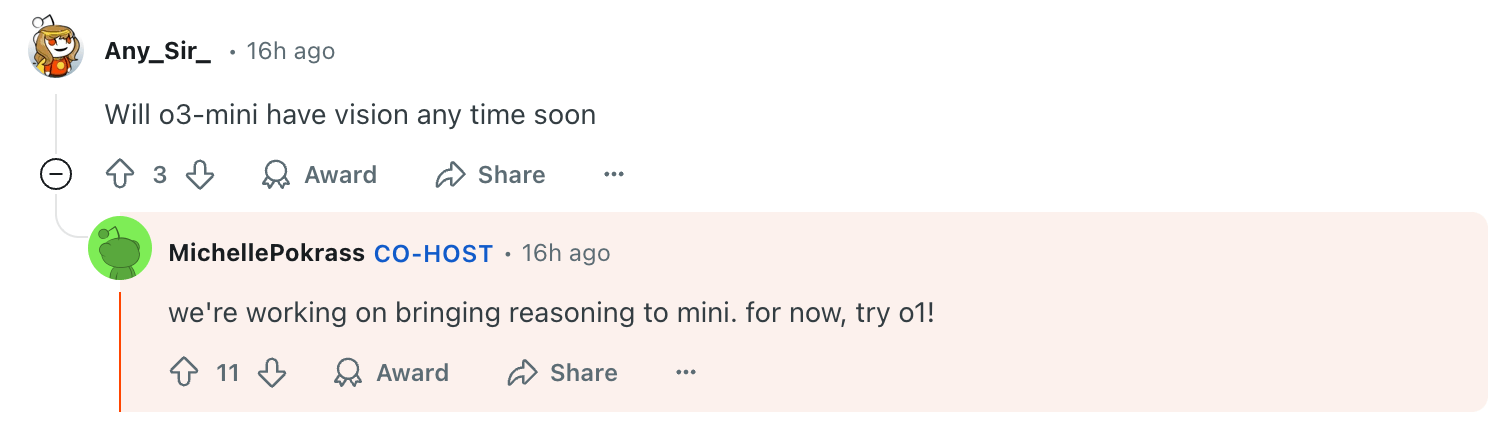Click the 16h ago timestamp on MichellePokrass reply
1508x432 pixels.
(x=565, y=253)
